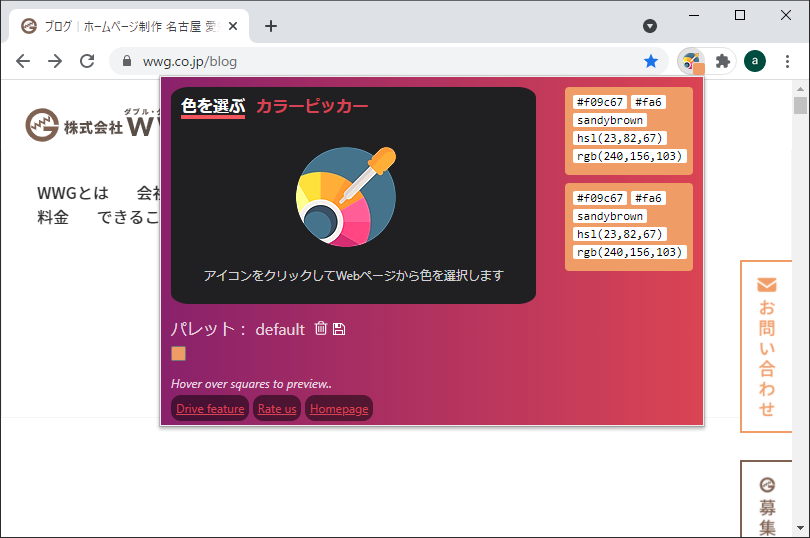This screenshot has height=538, width=810.
Task: Click the Rate us link
Action: (277, 409)
